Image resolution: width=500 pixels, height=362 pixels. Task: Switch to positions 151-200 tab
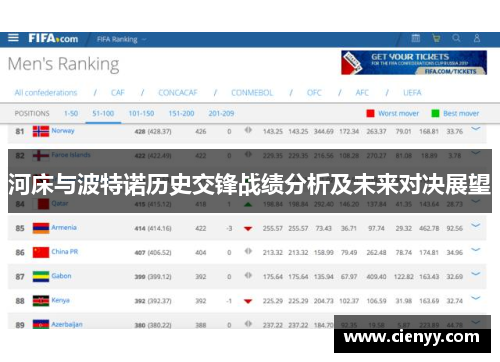coord(181,113)
